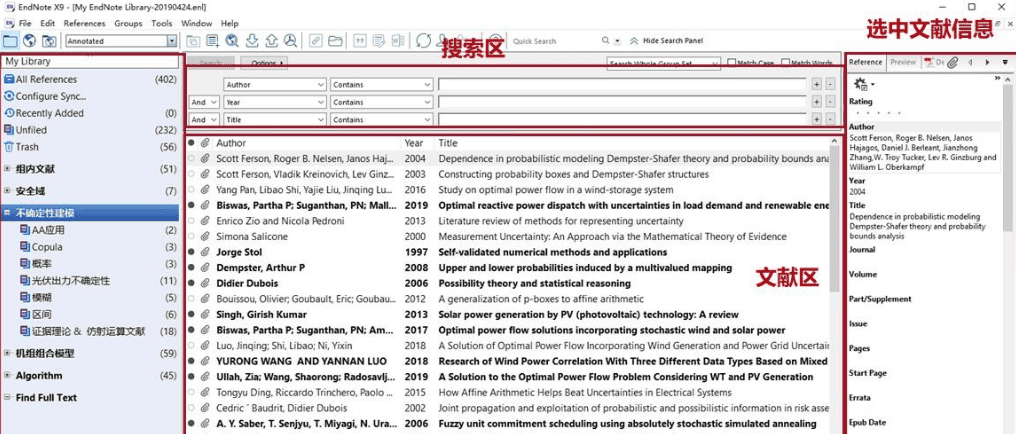Open Online Search toolbar icon

click(x=232, y=41)
